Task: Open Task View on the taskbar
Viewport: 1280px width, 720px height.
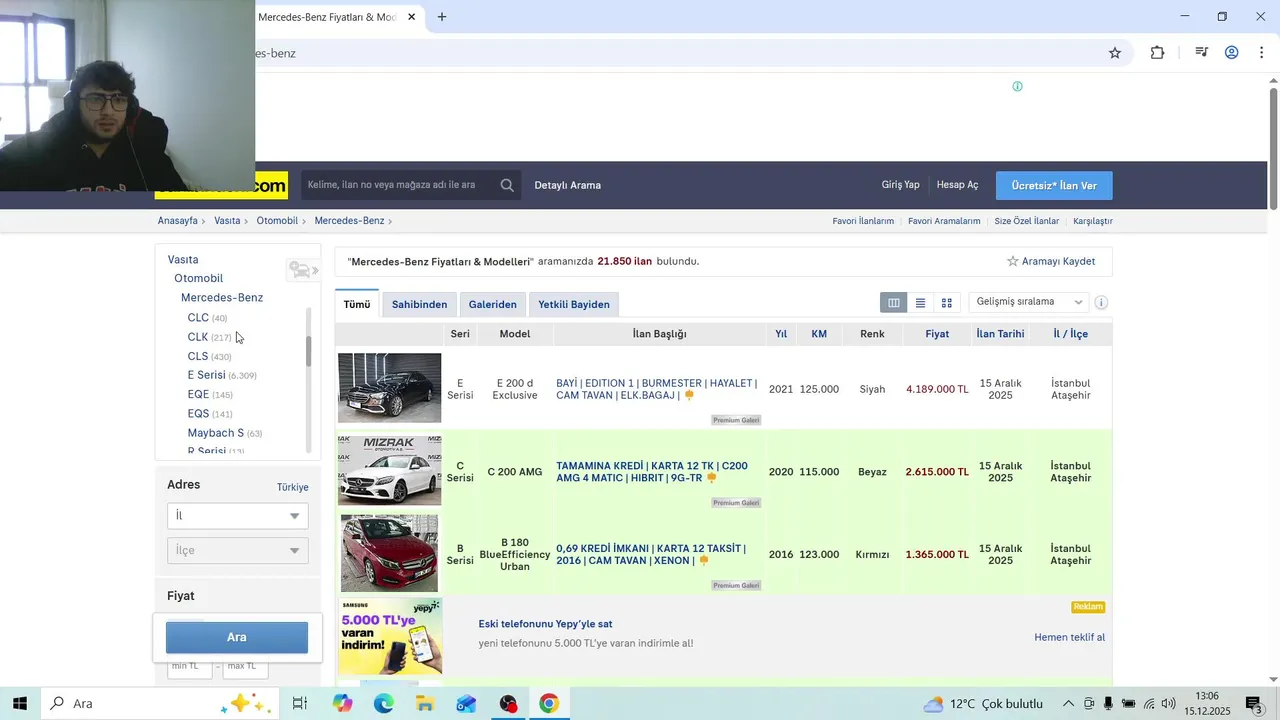Action: click(299, 704)
